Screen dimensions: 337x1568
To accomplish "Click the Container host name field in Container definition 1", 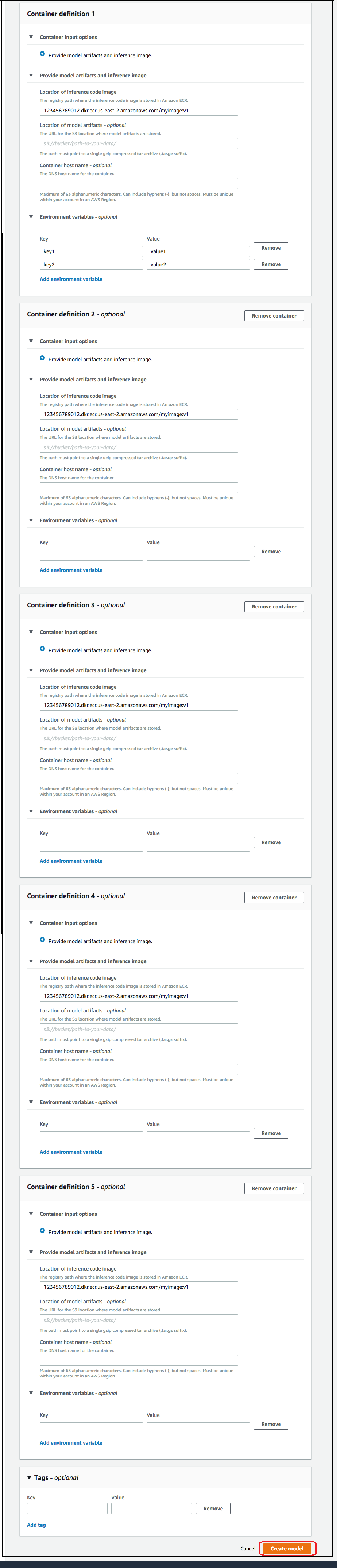I will pyautogui.click(x=138, y=183).
